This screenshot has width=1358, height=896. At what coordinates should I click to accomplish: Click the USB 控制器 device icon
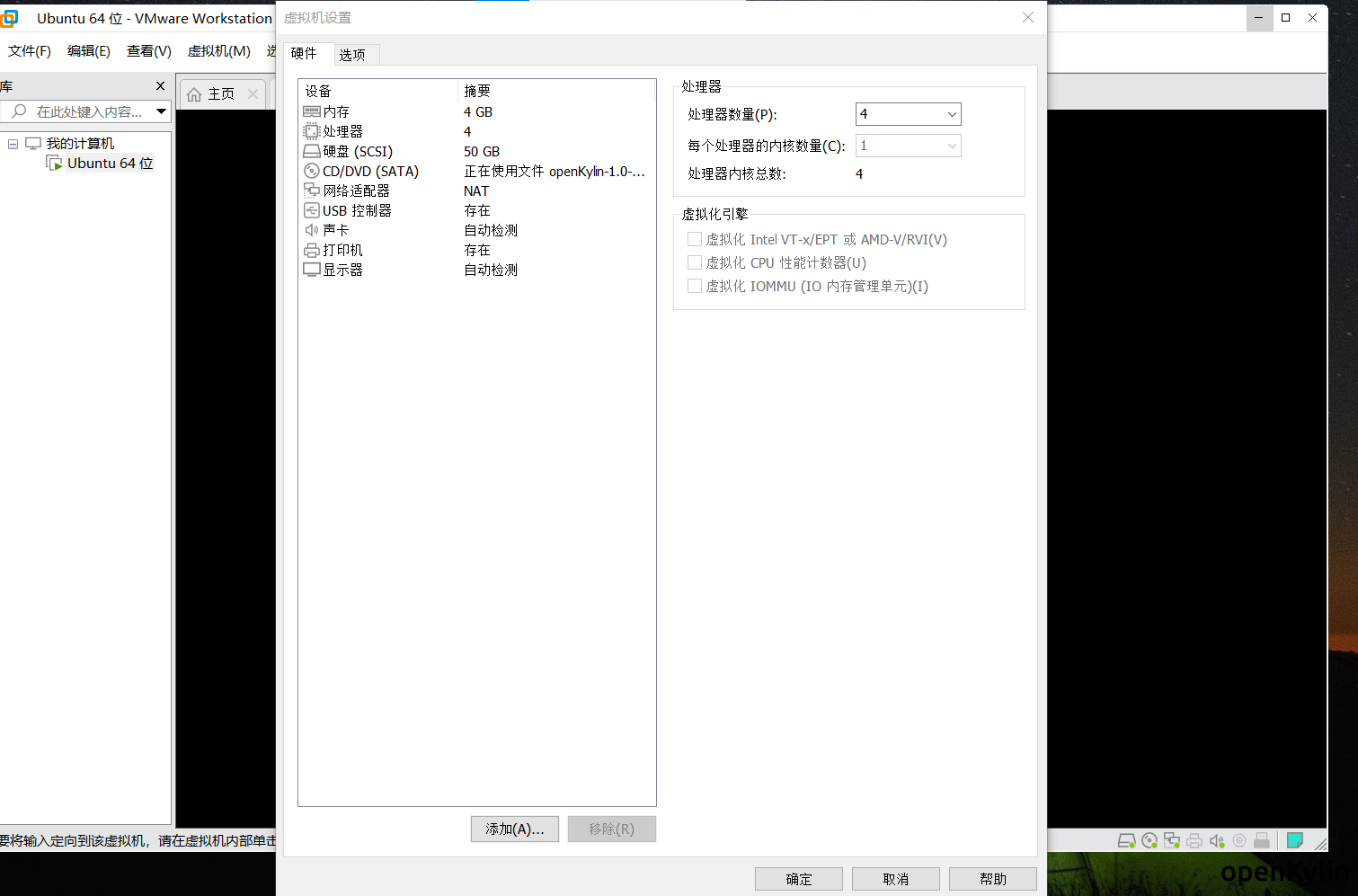coord(311,210)
